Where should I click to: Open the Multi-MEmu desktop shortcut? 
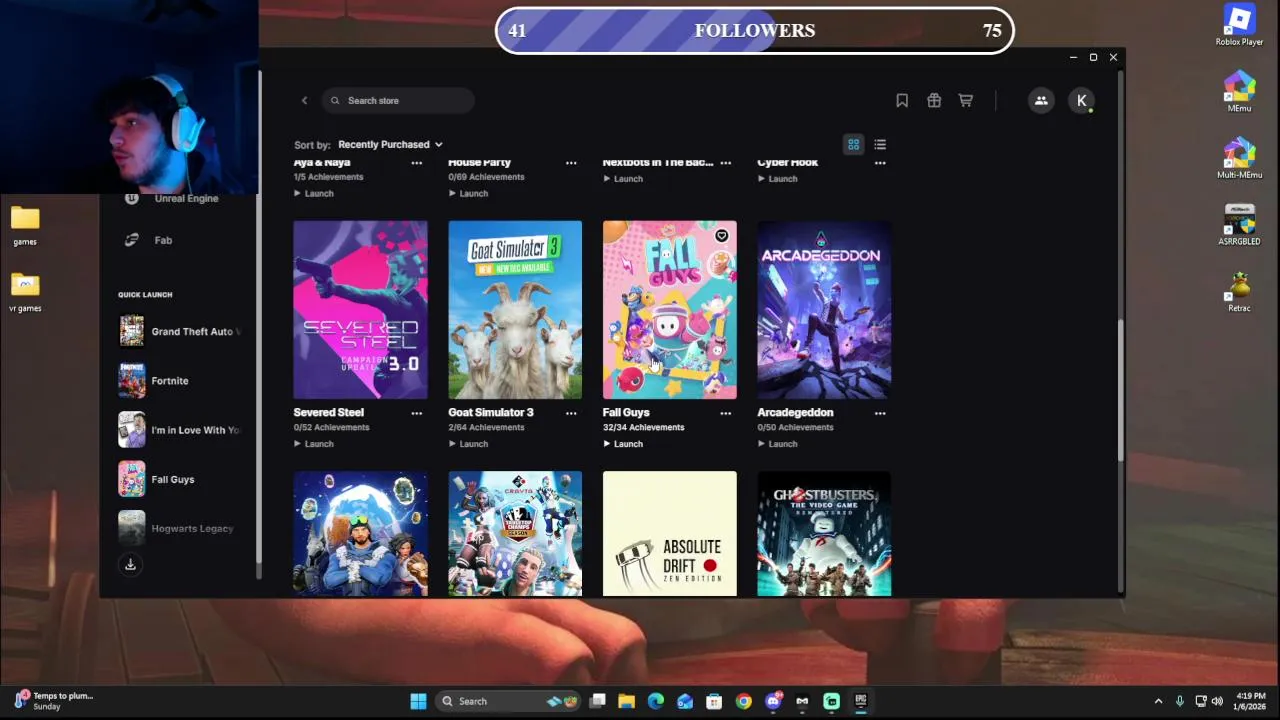[x=1239, y=159]
